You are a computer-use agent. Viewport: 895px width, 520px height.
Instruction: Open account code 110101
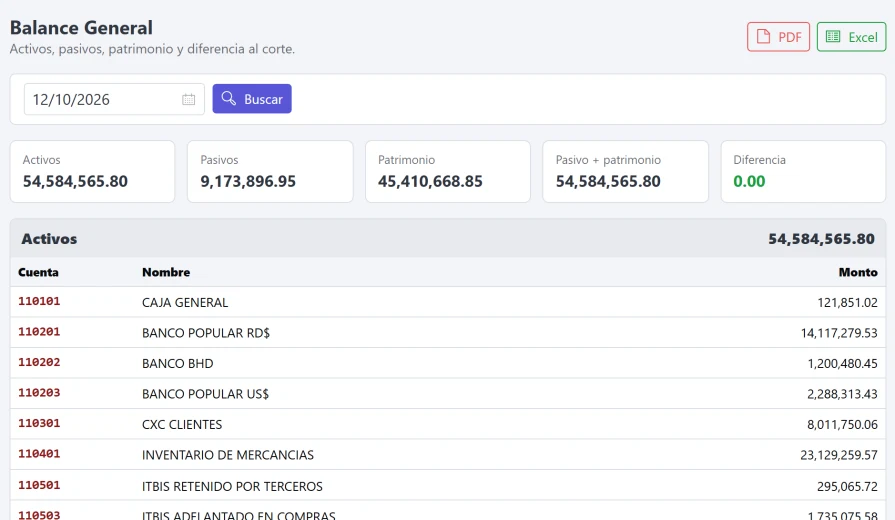tap(39, 301)
